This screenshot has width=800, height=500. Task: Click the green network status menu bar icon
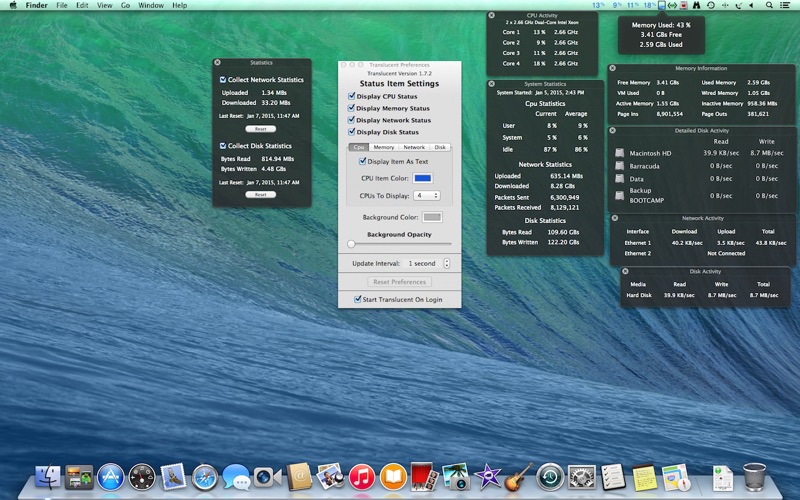pos(672,5)
